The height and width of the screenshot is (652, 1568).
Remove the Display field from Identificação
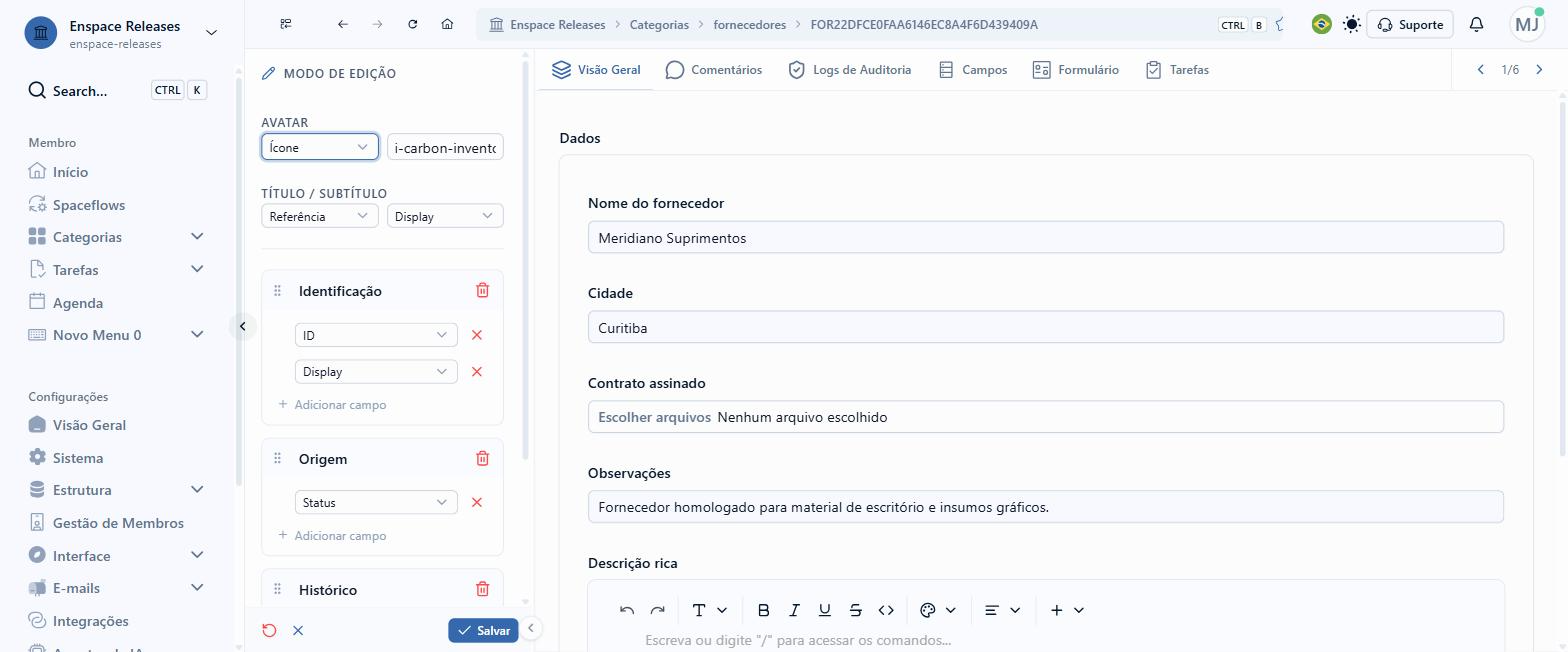tap(477, 371)
